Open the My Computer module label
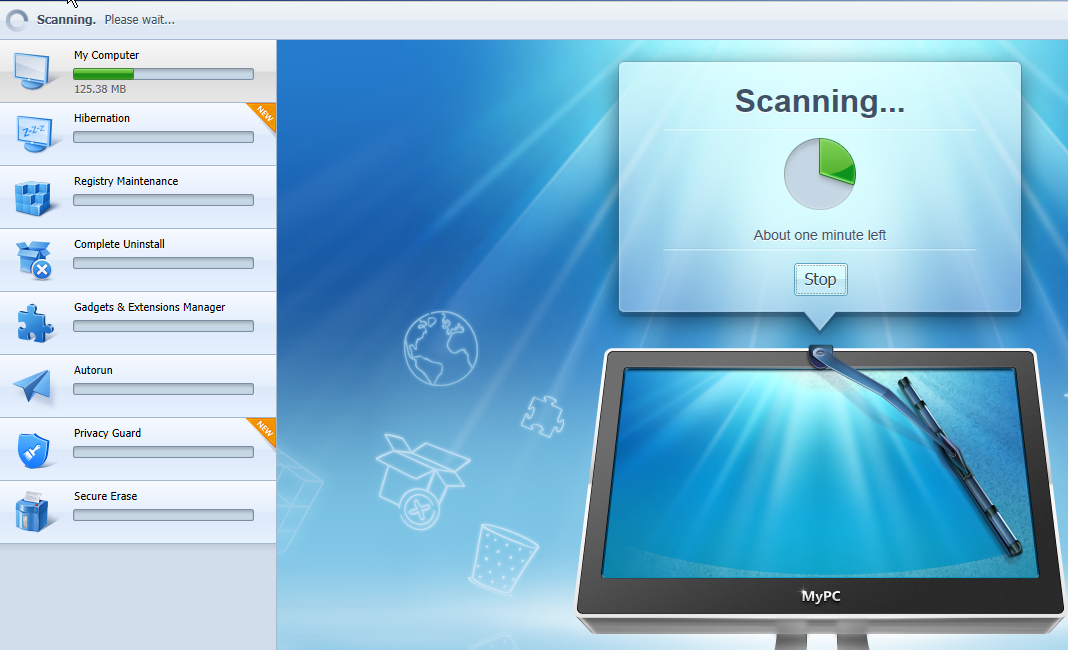Image resolution: width=1068 pixels, height=650 pixels. point(106,55)
